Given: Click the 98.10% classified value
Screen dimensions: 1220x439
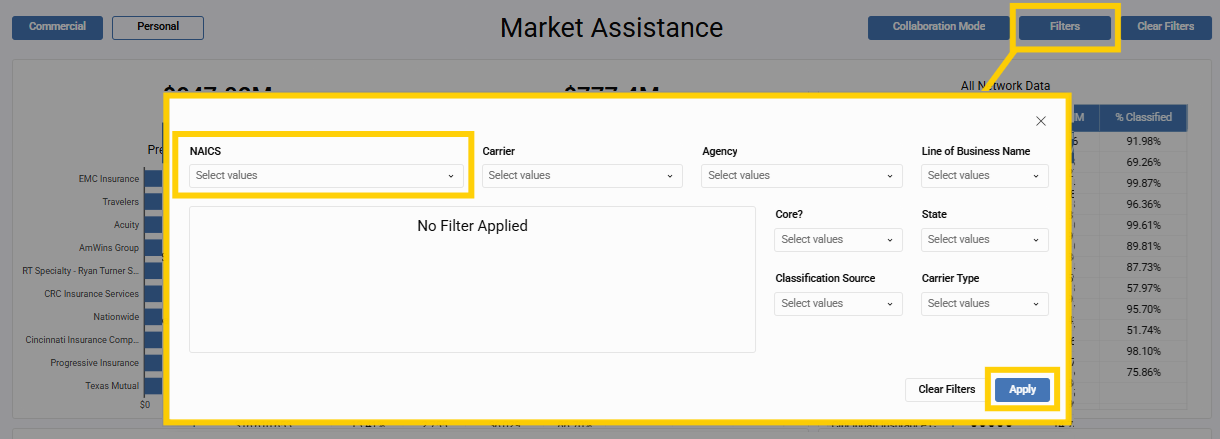Looking at the screenshot, I should click(1143, 351).
